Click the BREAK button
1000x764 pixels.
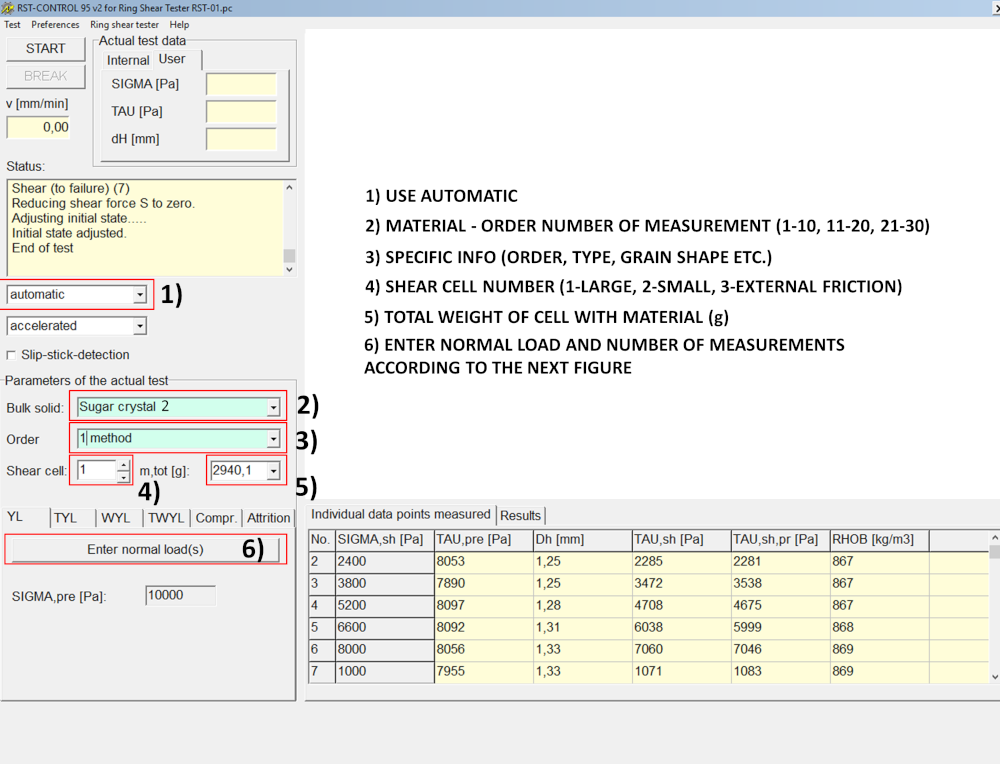click(x=45, y=76)
